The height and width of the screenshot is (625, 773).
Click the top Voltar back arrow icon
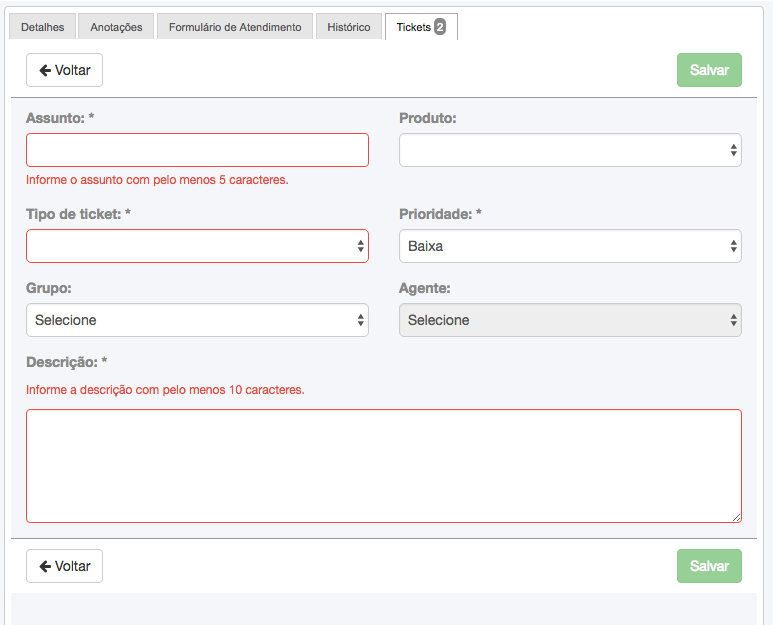coord(45,70)
